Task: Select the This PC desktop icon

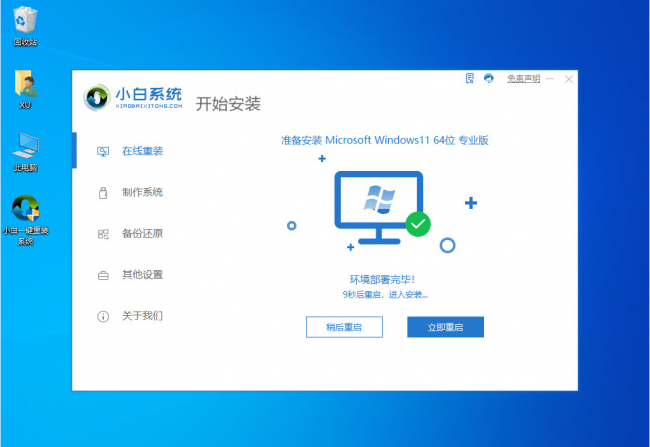Action: 25,153
